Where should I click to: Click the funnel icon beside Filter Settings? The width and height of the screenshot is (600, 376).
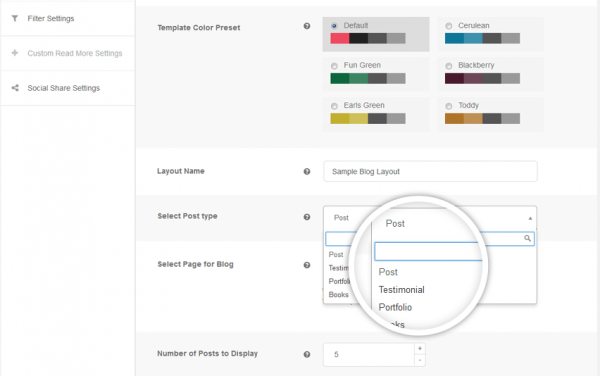[x=15, y=18]
